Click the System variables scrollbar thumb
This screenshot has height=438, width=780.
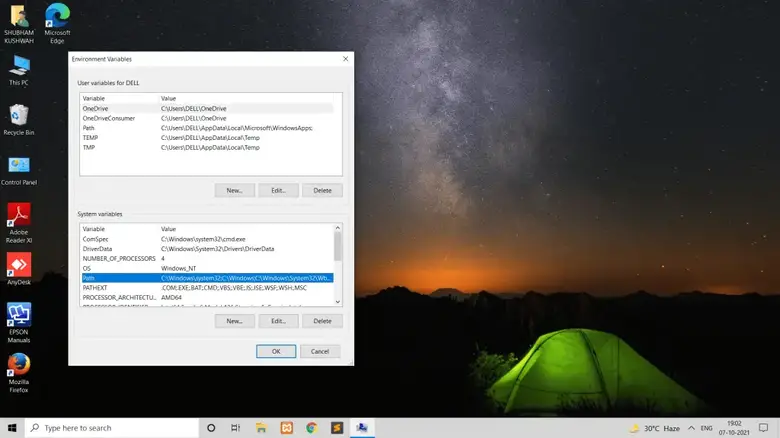coord(338,246)
